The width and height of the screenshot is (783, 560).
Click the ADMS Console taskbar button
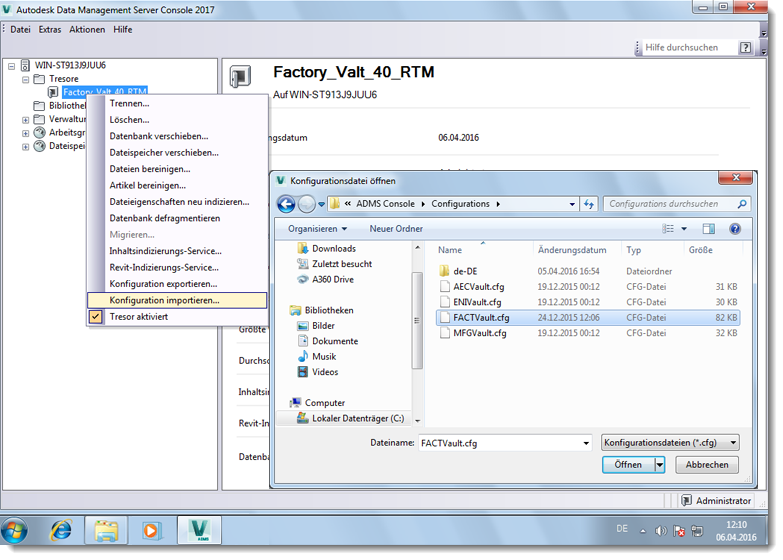click(x=199, y=531)
